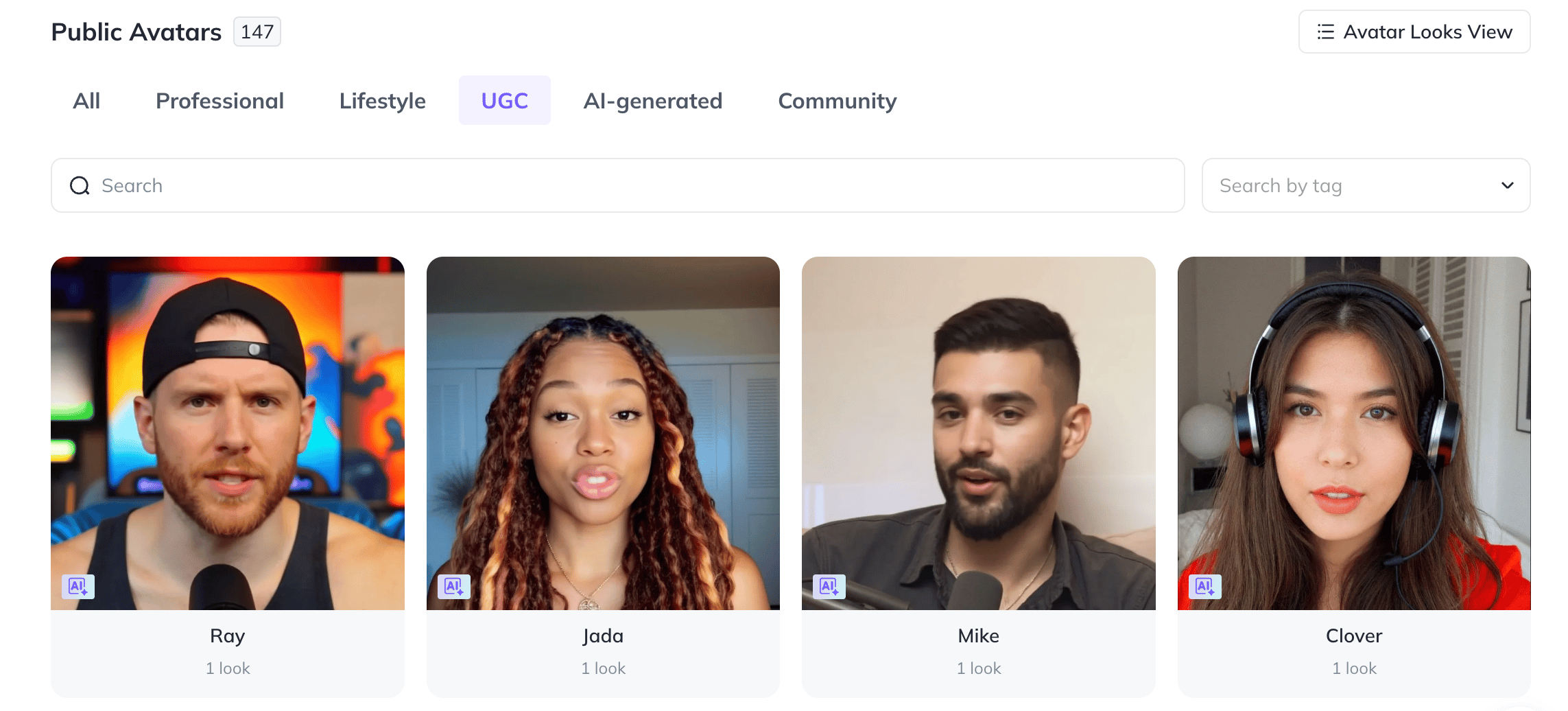
Task: Click the list icon beside Avatar Looks View
Action: [x=1326, y=32]
